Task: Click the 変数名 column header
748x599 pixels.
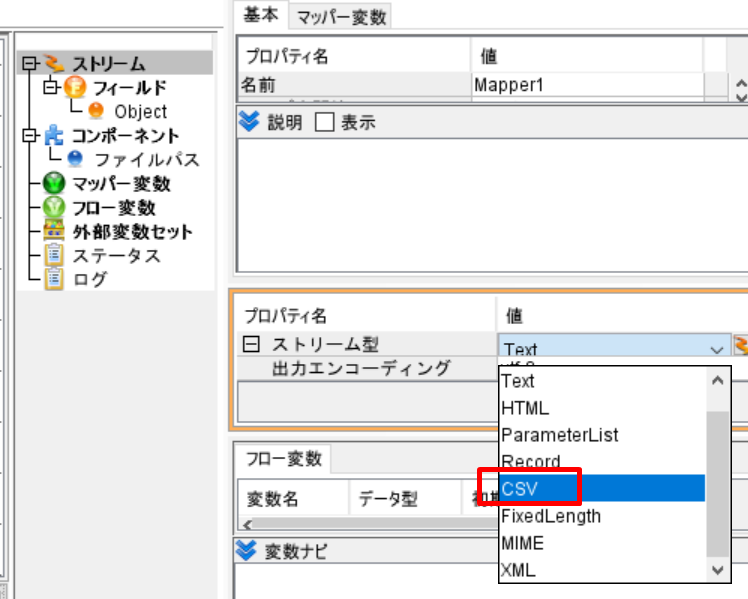Action: (293, 499)
